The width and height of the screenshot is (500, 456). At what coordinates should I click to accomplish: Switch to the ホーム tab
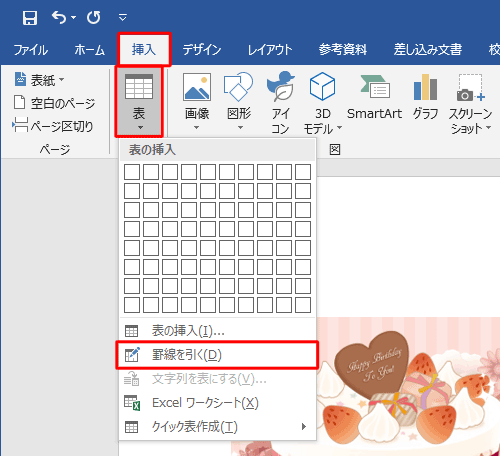pyautogui.click(x=89, y=50)
